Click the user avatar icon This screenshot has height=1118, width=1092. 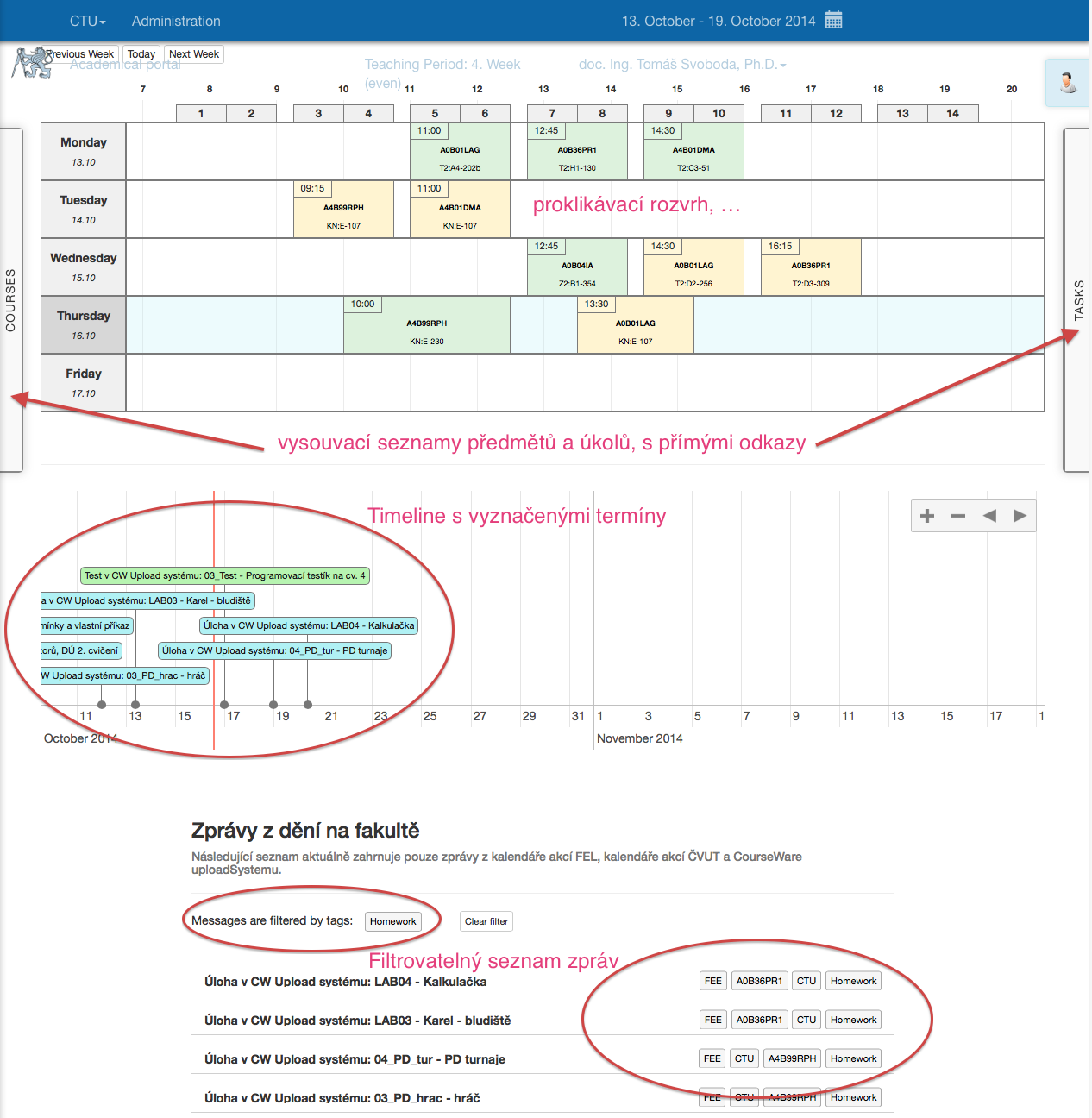pos(1068,83)
